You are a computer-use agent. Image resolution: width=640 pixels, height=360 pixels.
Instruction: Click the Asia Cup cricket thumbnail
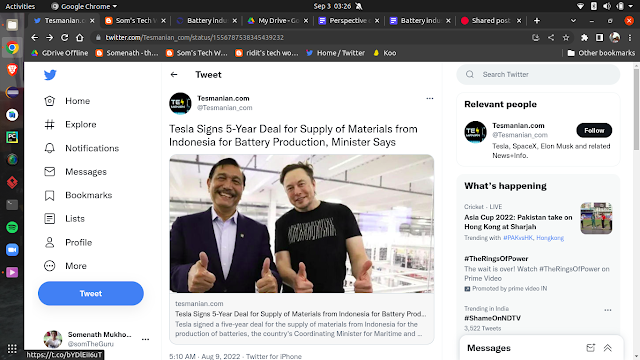[596, 218]
